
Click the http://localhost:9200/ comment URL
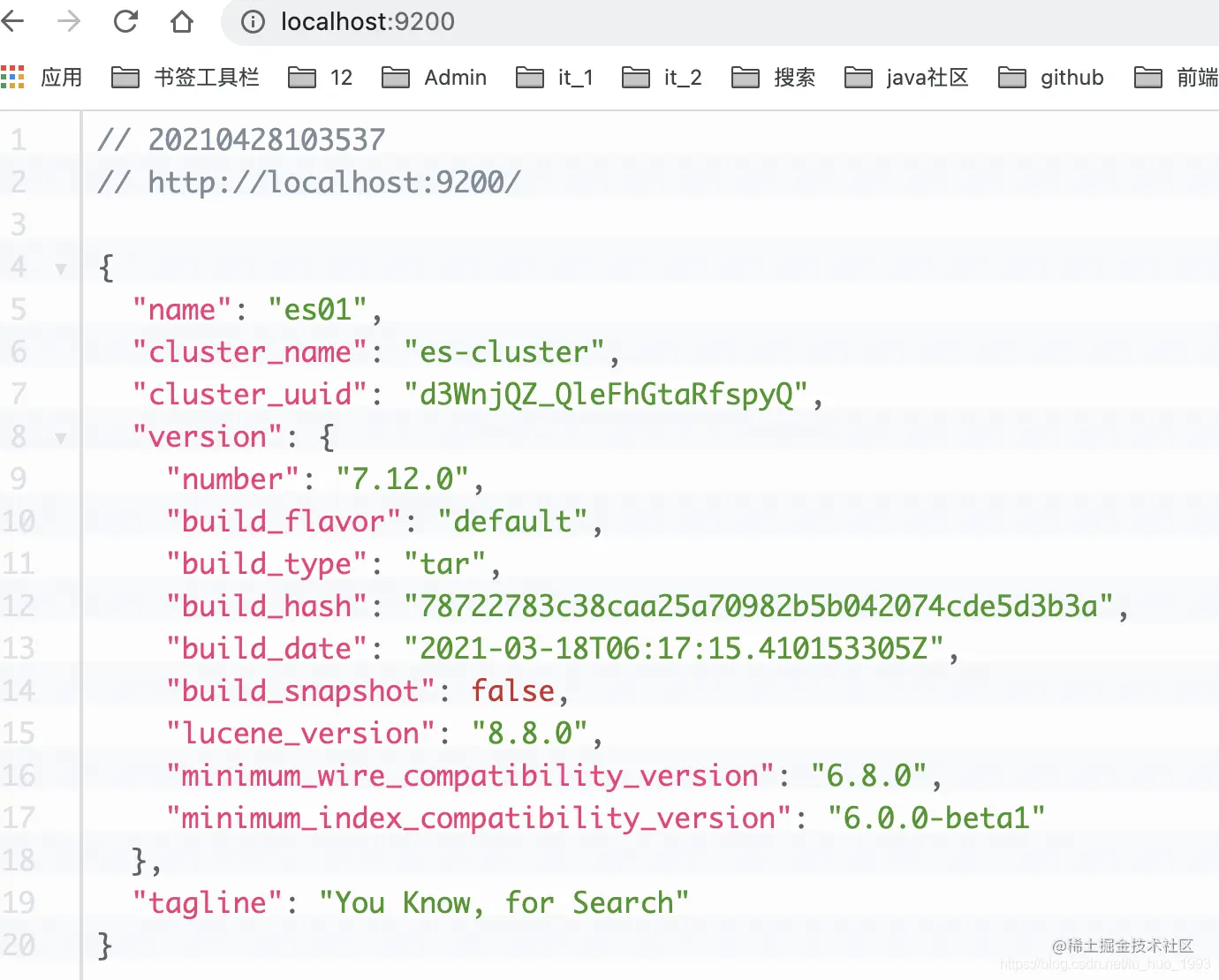(334, 182)
